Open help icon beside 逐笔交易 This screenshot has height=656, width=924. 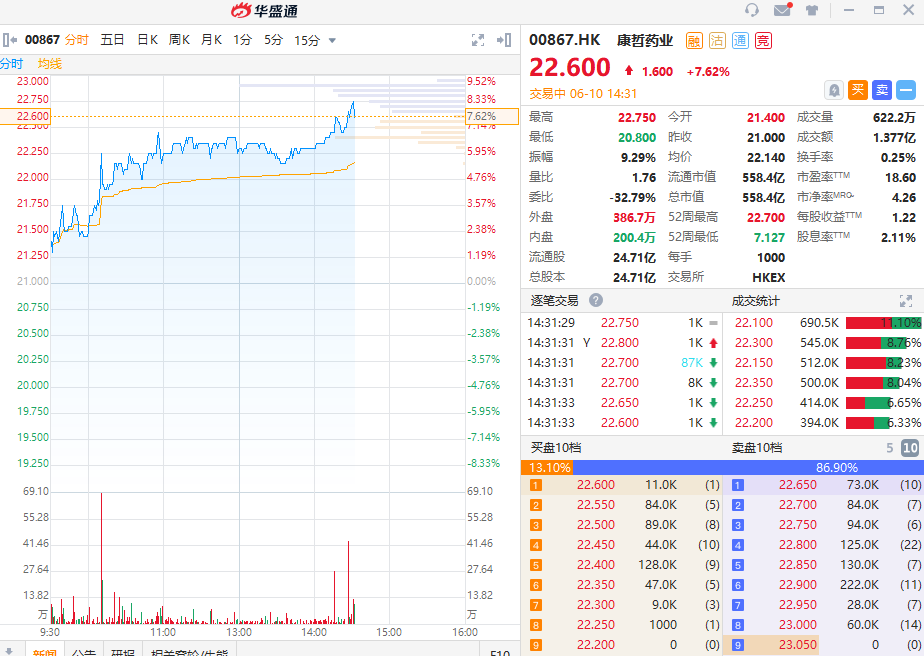click(596, 301)
